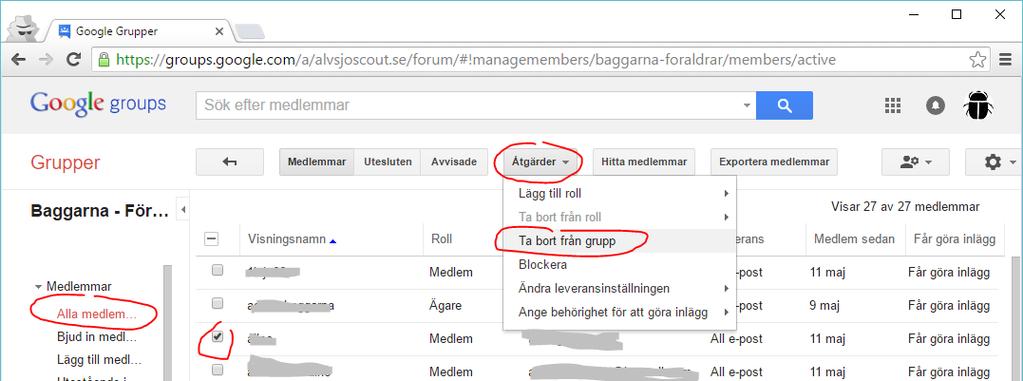Image resolution: width=1023 pixels, height=381 pixels.
Task: Check the first Medlem row checkbox
Action: coord(218,270)
